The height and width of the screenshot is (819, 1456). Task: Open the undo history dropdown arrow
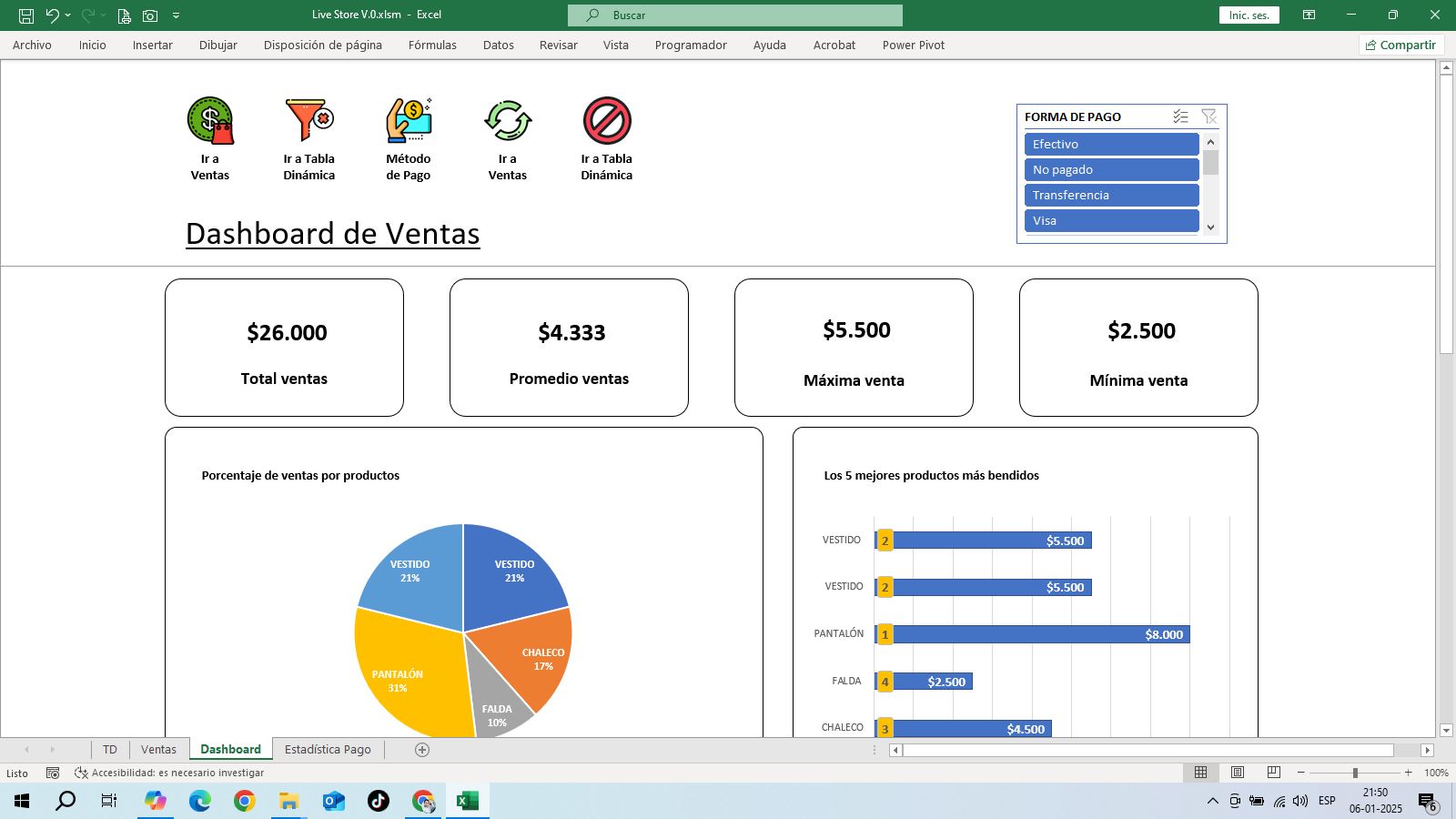click(68, 15)
